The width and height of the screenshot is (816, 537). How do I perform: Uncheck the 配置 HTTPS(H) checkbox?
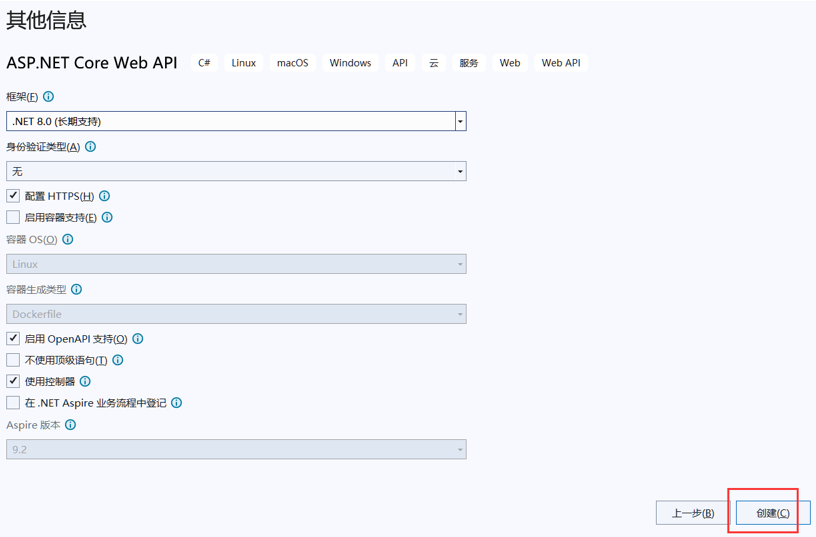coord(13,196)
